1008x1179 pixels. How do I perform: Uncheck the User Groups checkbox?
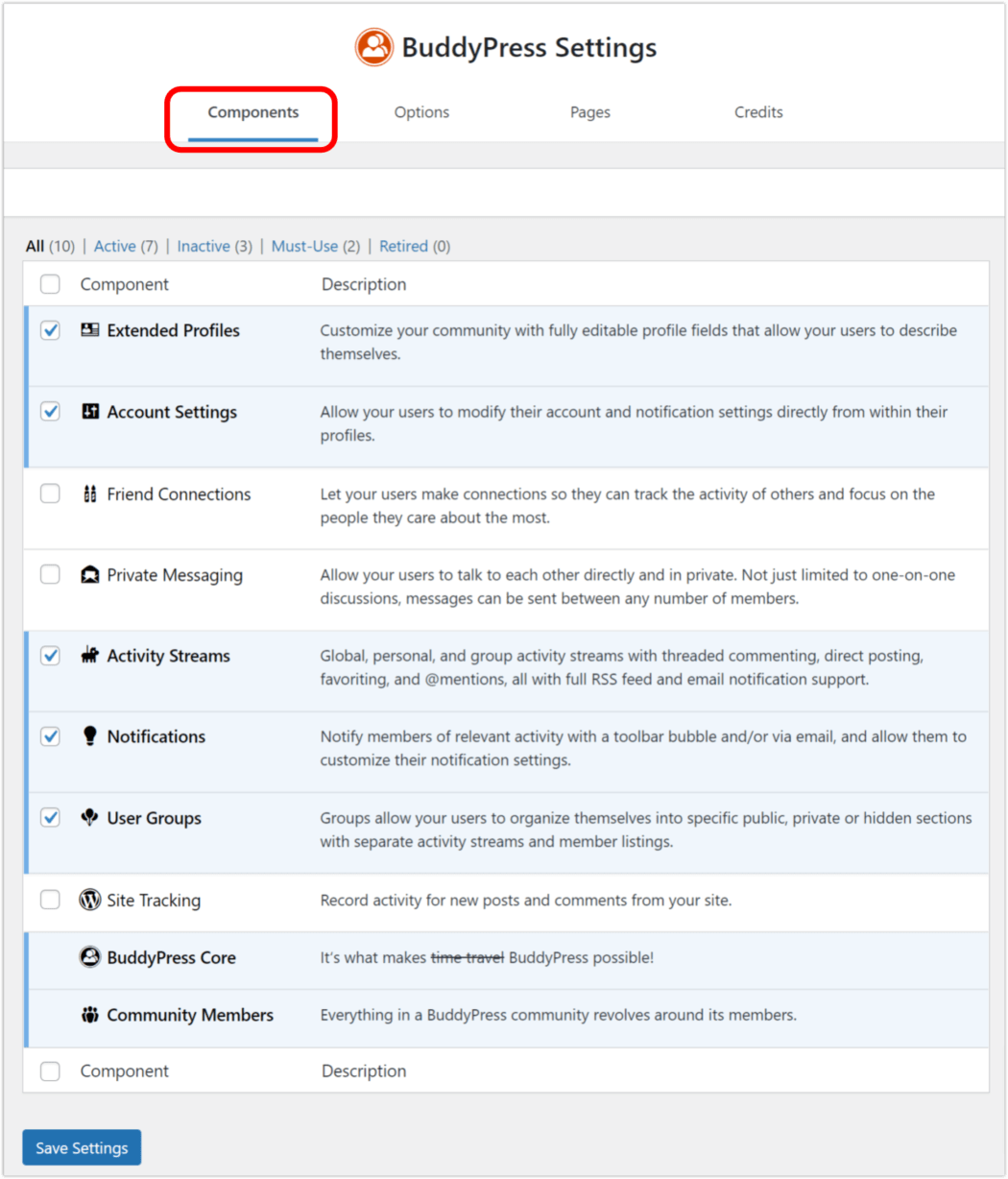pyautogui.click(x=50, y=818)
